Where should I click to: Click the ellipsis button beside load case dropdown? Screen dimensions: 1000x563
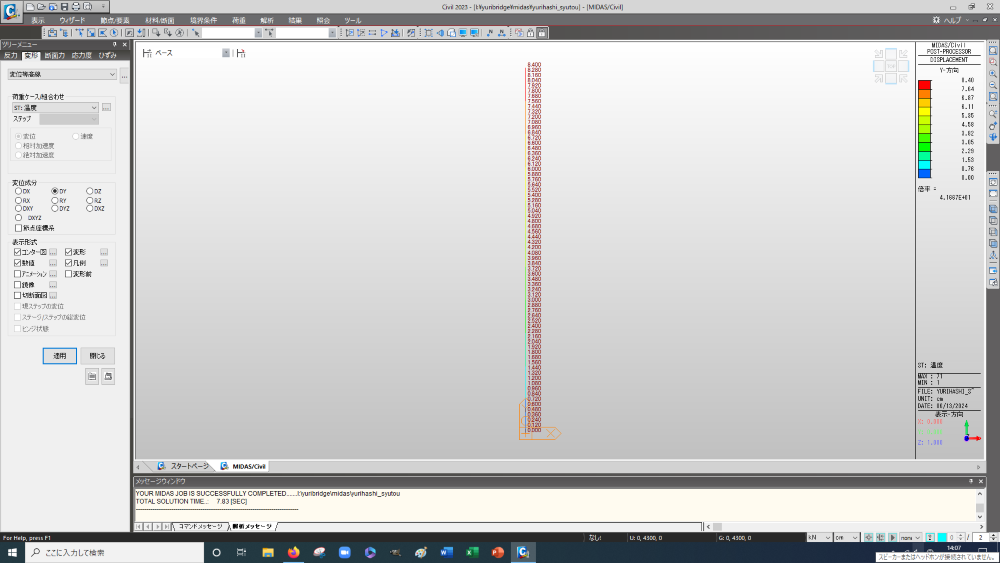107,108
